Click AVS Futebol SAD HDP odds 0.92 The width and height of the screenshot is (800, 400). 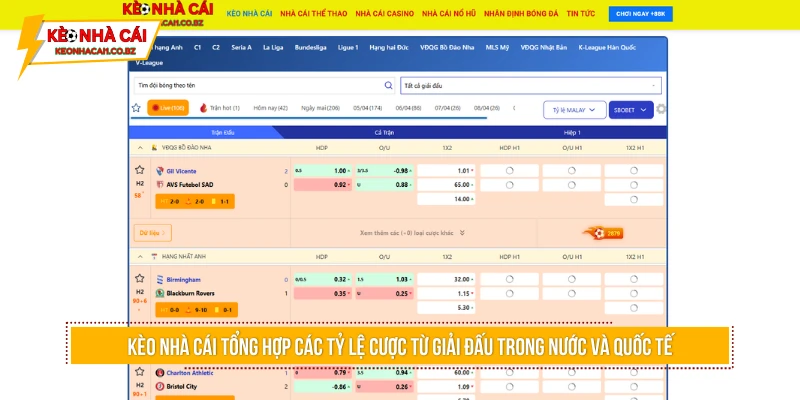[x=323, y=185]
